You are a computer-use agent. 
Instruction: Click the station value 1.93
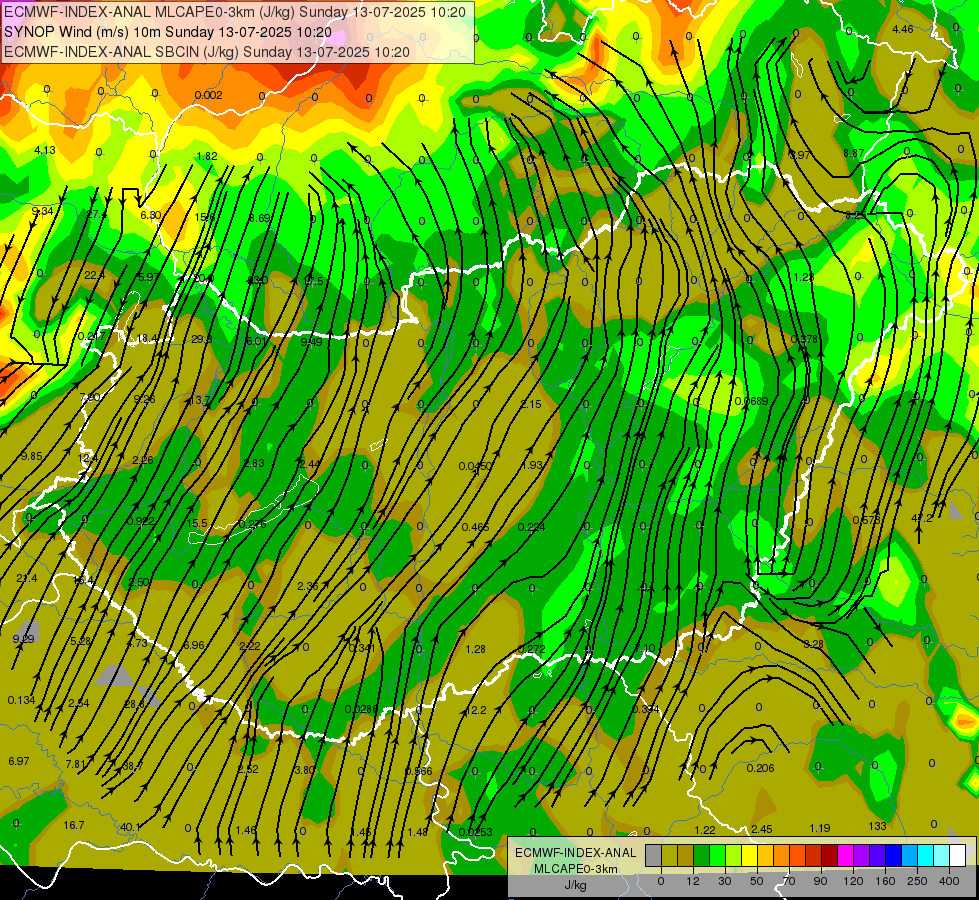point(531,465)
